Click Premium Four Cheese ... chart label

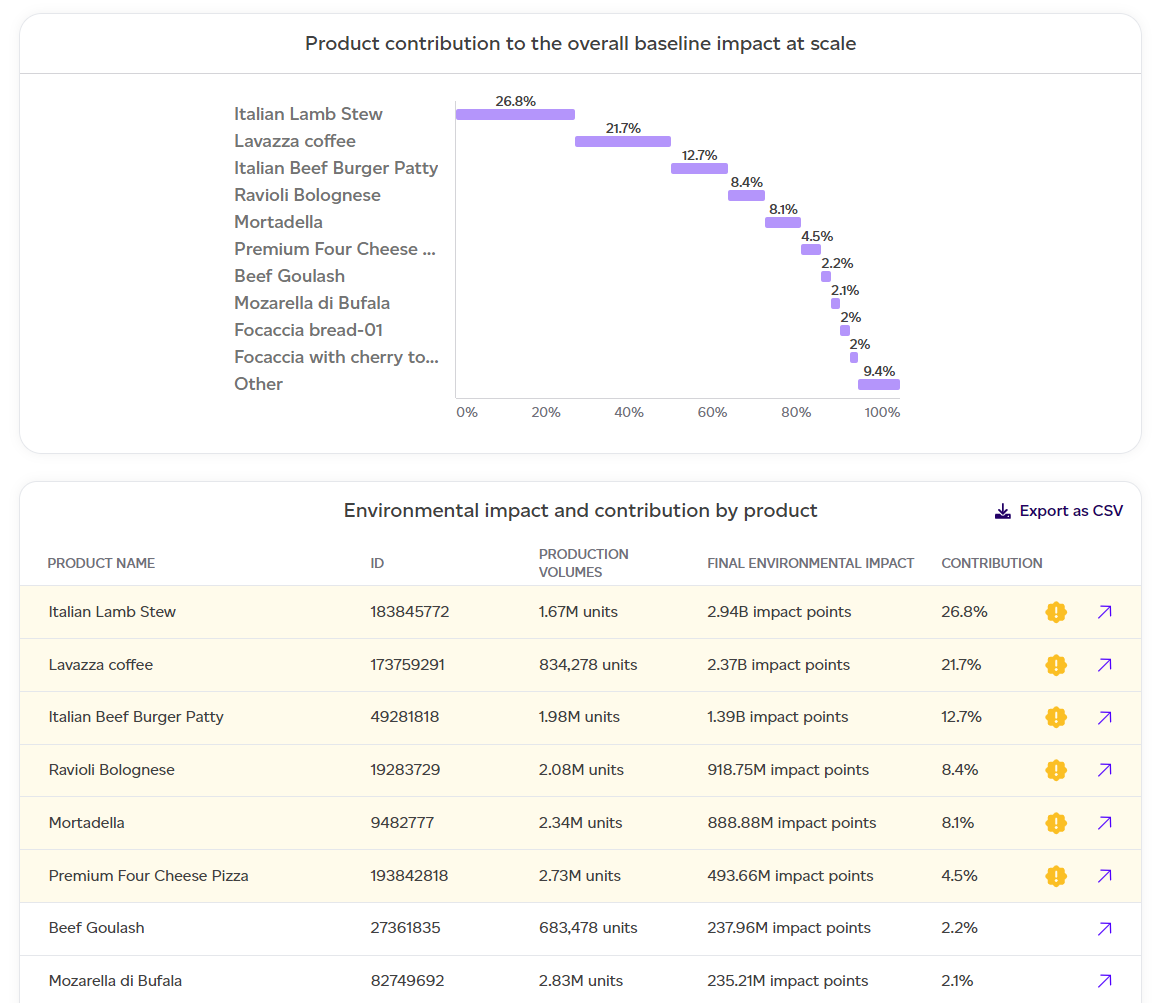pos(335,249)
